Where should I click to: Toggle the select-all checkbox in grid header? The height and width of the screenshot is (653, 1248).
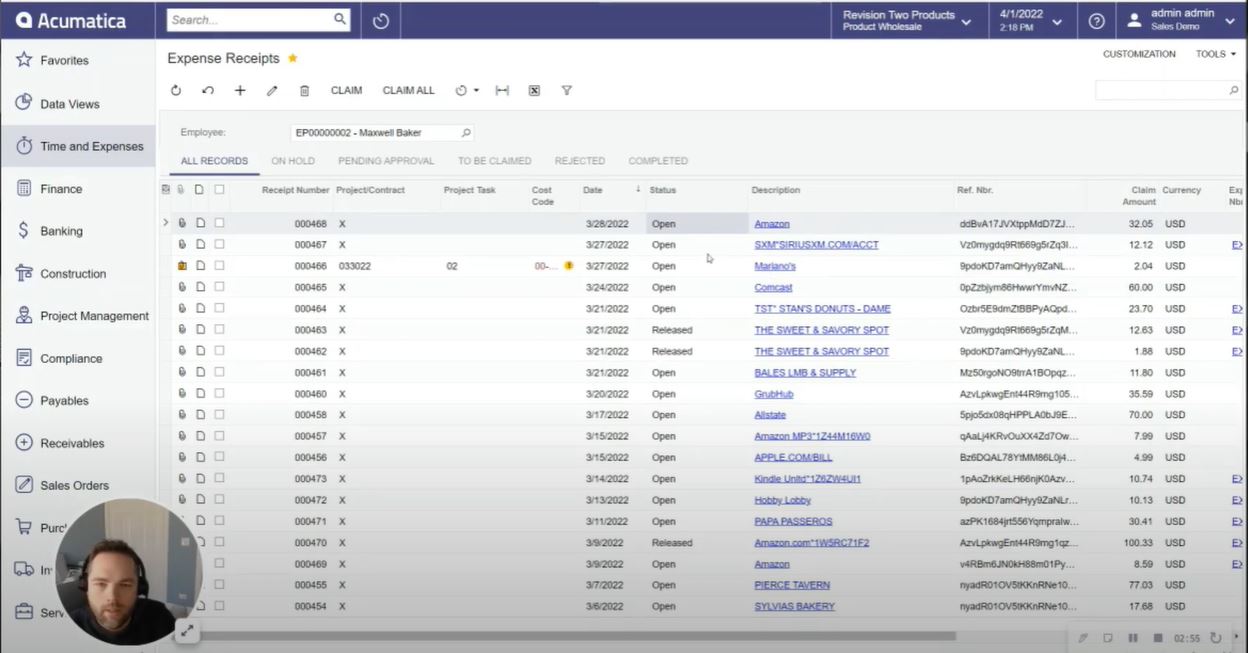219,189
